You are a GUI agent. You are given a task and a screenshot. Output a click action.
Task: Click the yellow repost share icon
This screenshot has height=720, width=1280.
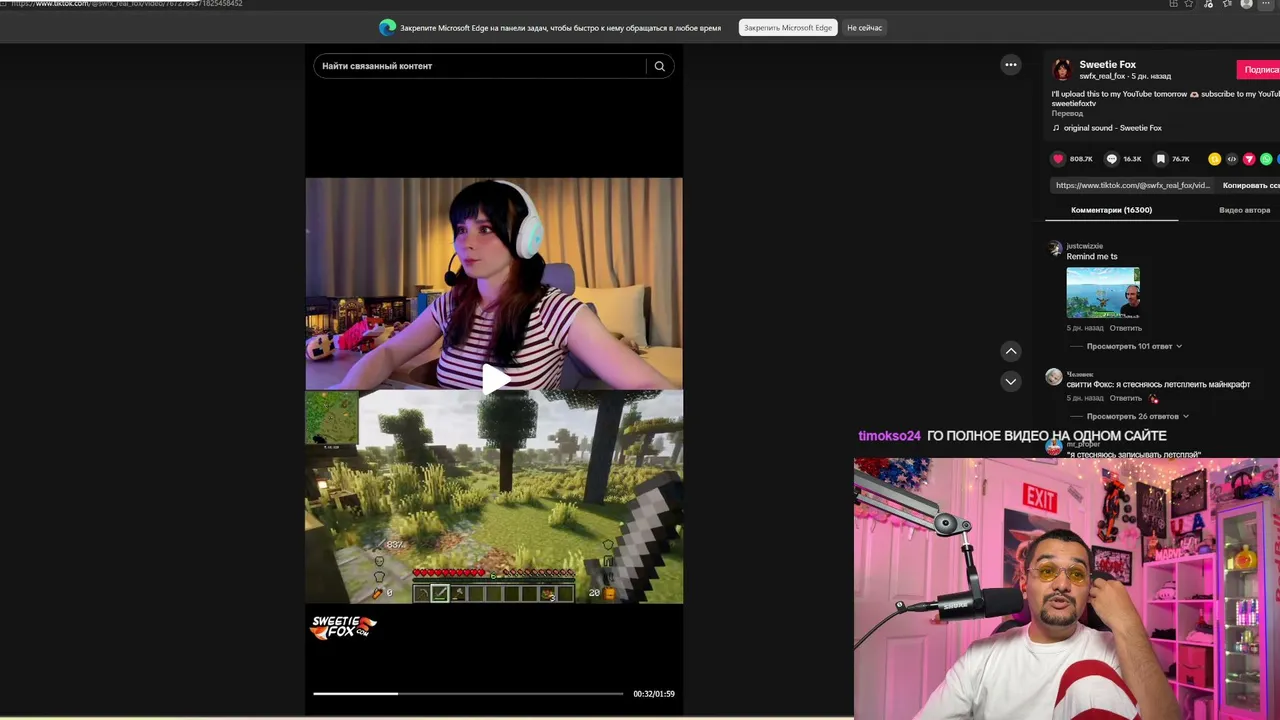1214,159
